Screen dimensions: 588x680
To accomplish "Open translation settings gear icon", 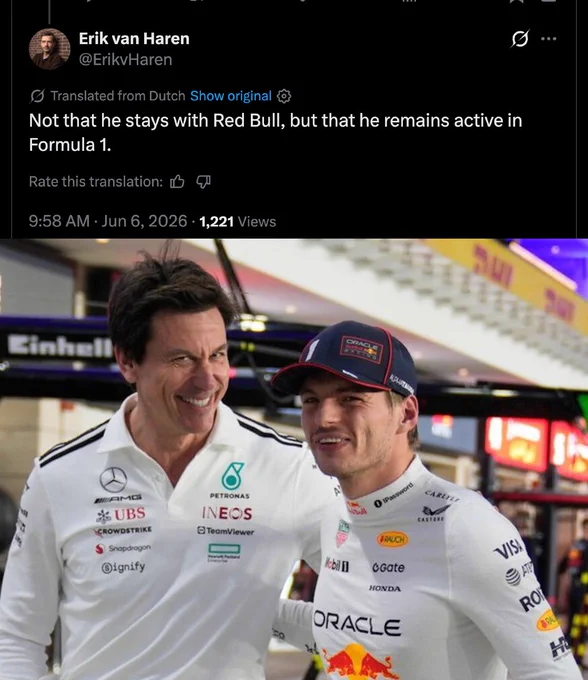I will click(x=284, y=96).
